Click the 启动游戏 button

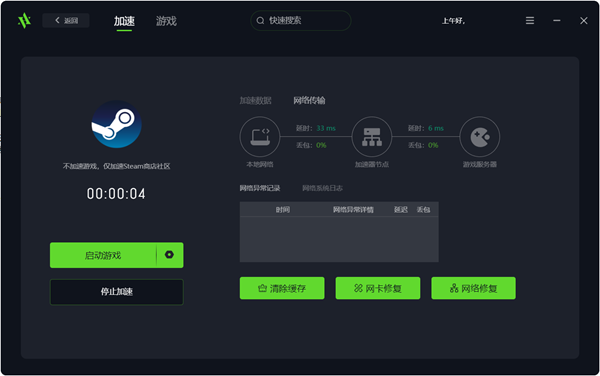click(x=103, y=255)
